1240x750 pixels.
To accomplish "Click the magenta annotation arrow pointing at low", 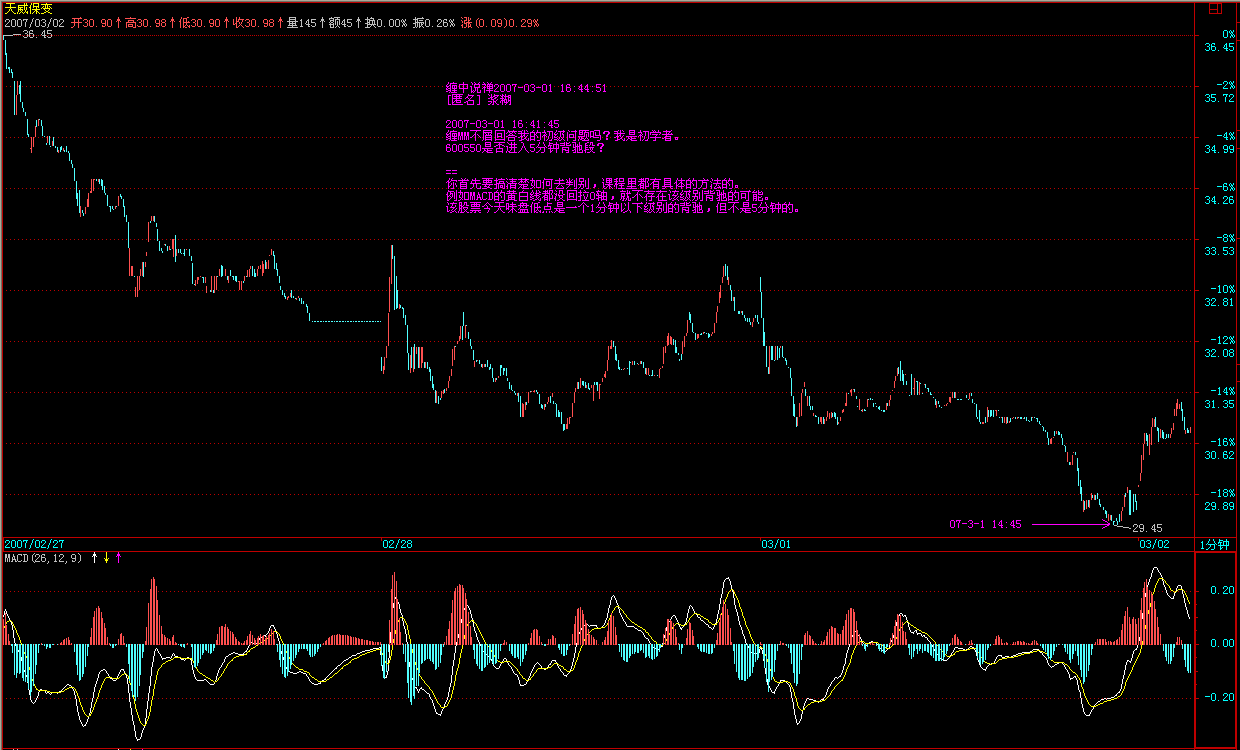I will point(1069,523).
